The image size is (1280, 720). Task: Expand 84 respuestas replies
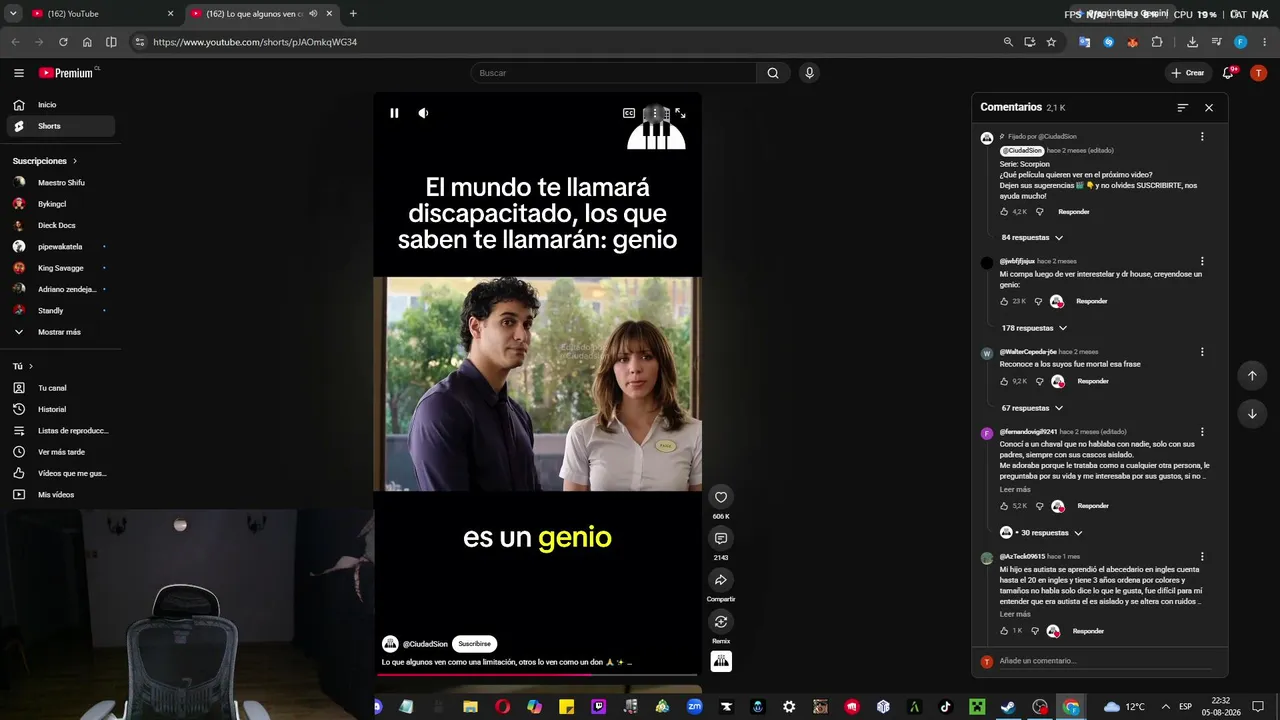coord(1032,238)
